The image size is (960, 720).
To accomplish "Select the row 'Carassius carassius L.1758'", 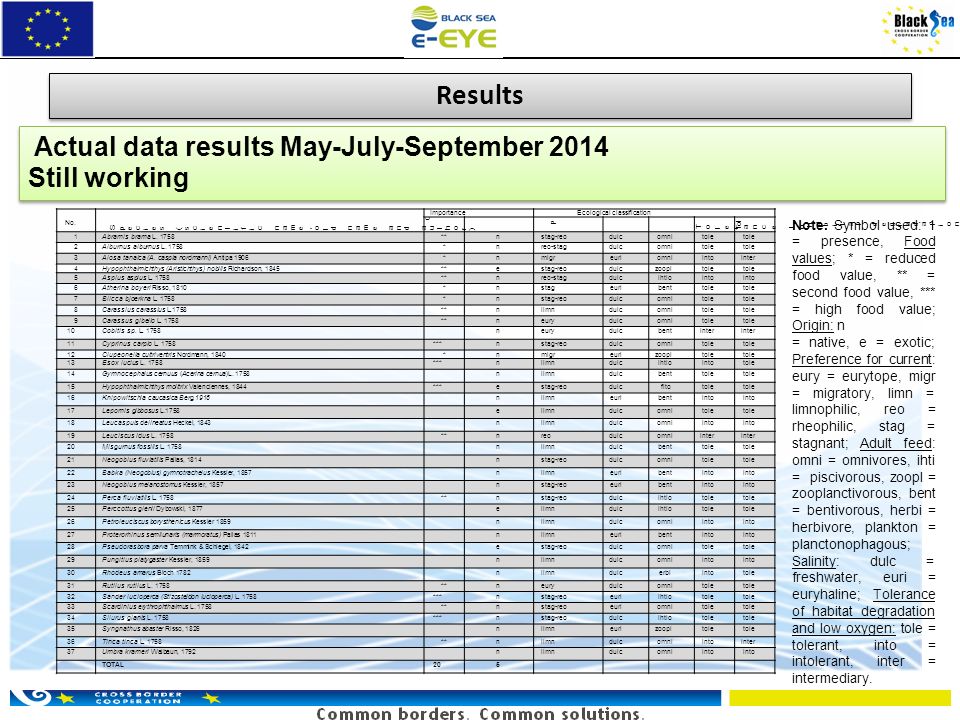I will point(416,310).
